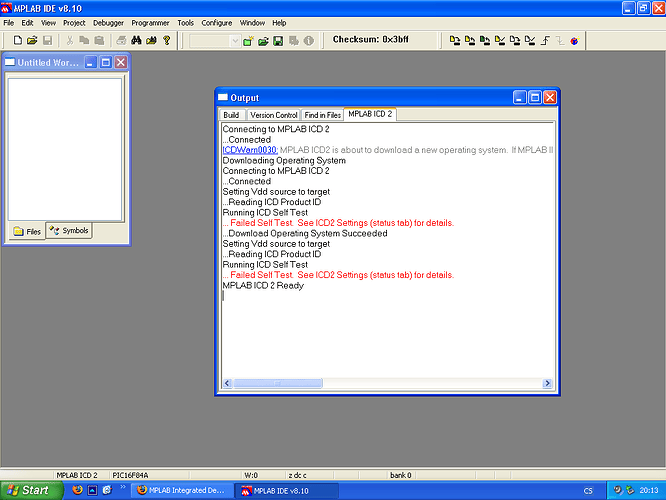The height and width of the screenshot is (500, 666).
Task: Click the Program Target Device icon
Action: click(455, 41)
